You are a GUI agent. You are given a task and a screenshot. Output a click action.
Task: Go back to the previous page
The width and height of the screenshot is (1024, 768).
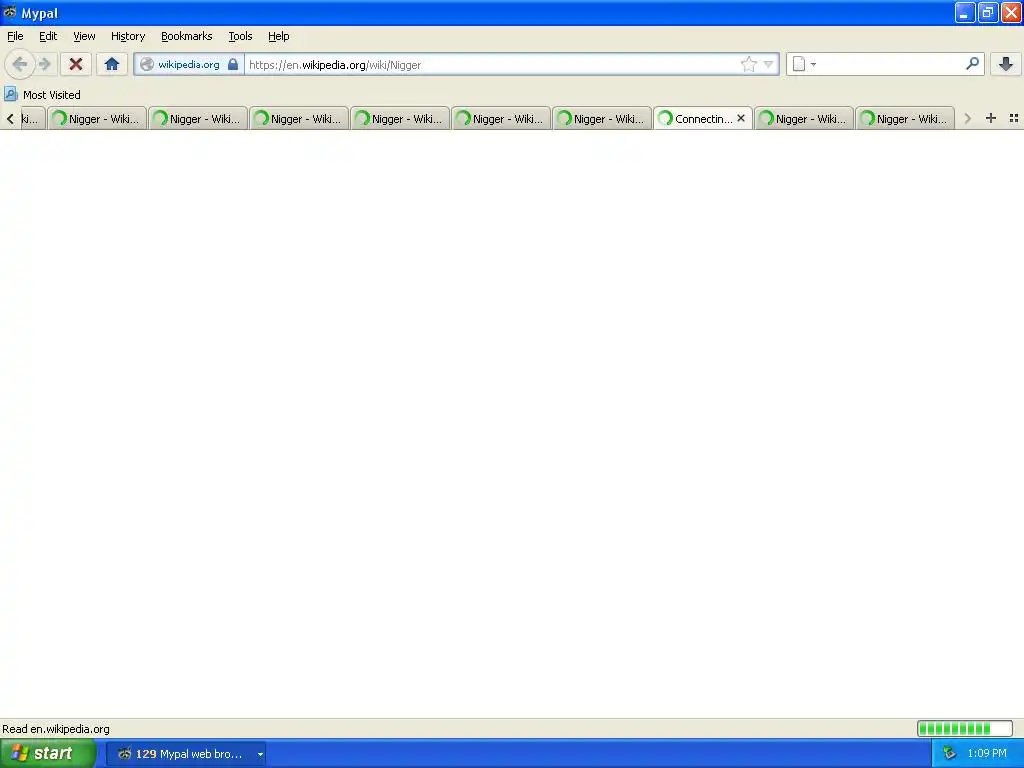pos(20,64)
